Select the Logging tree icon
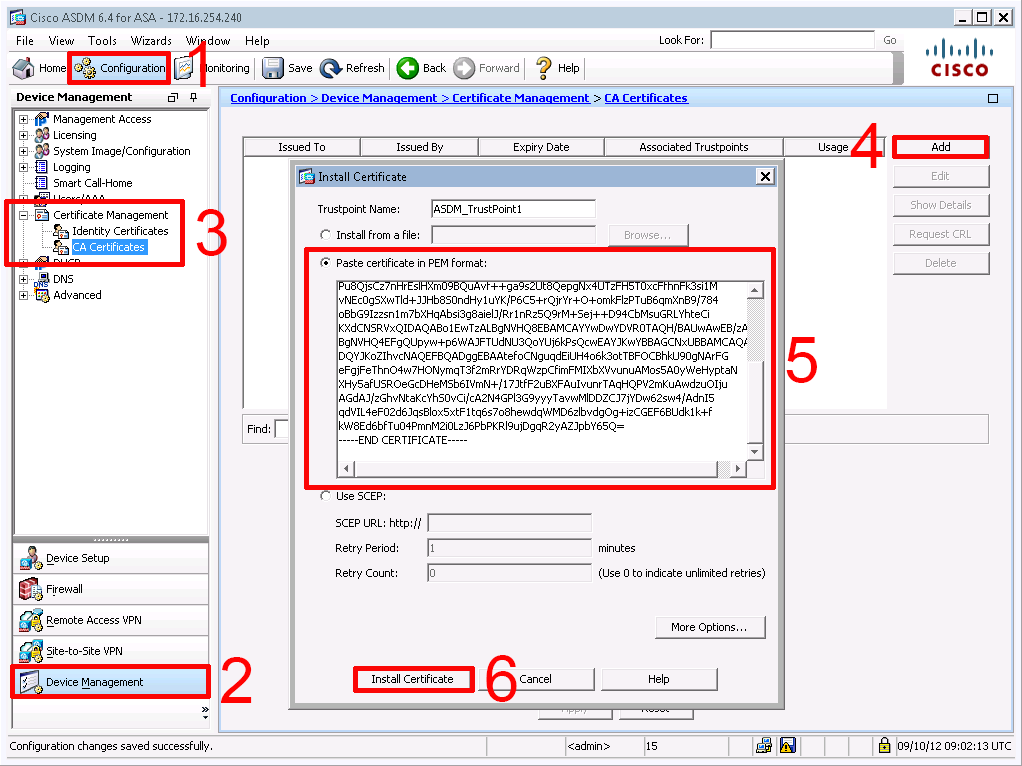This screenshot has height=766, width=1022. (42, 167)
